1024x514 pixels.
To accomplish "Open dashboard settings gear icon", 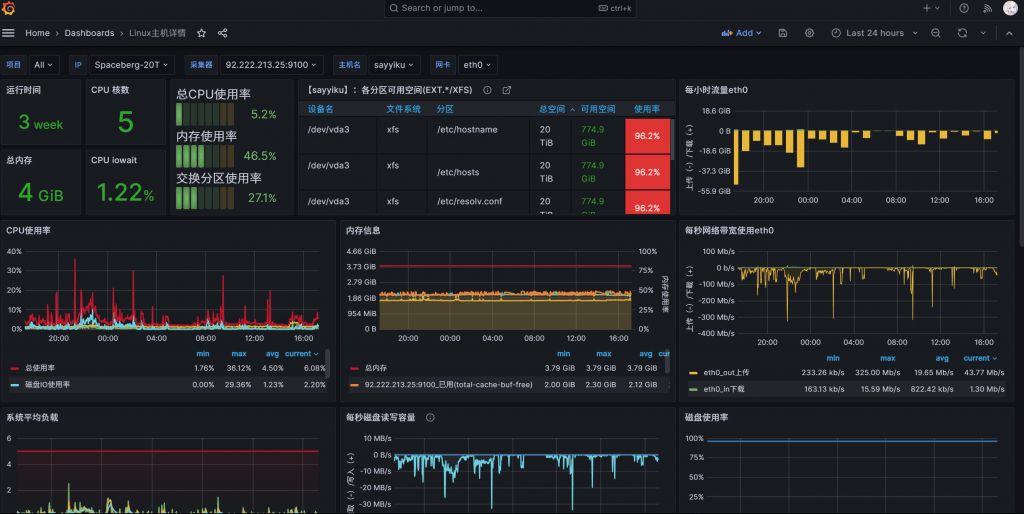I will pos(809,33).
